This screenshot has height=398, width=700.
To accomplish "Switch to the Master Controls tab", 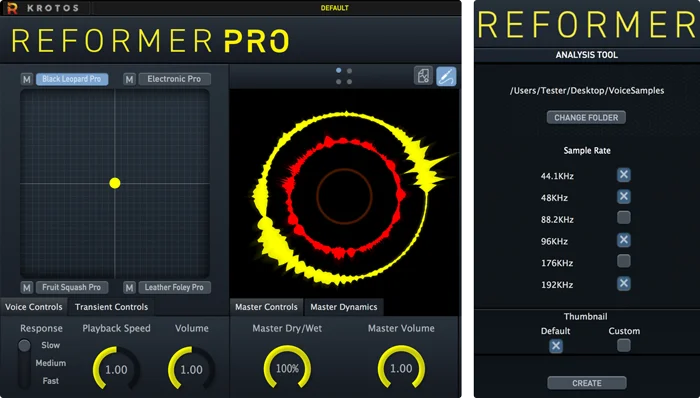I will [267, 307].
